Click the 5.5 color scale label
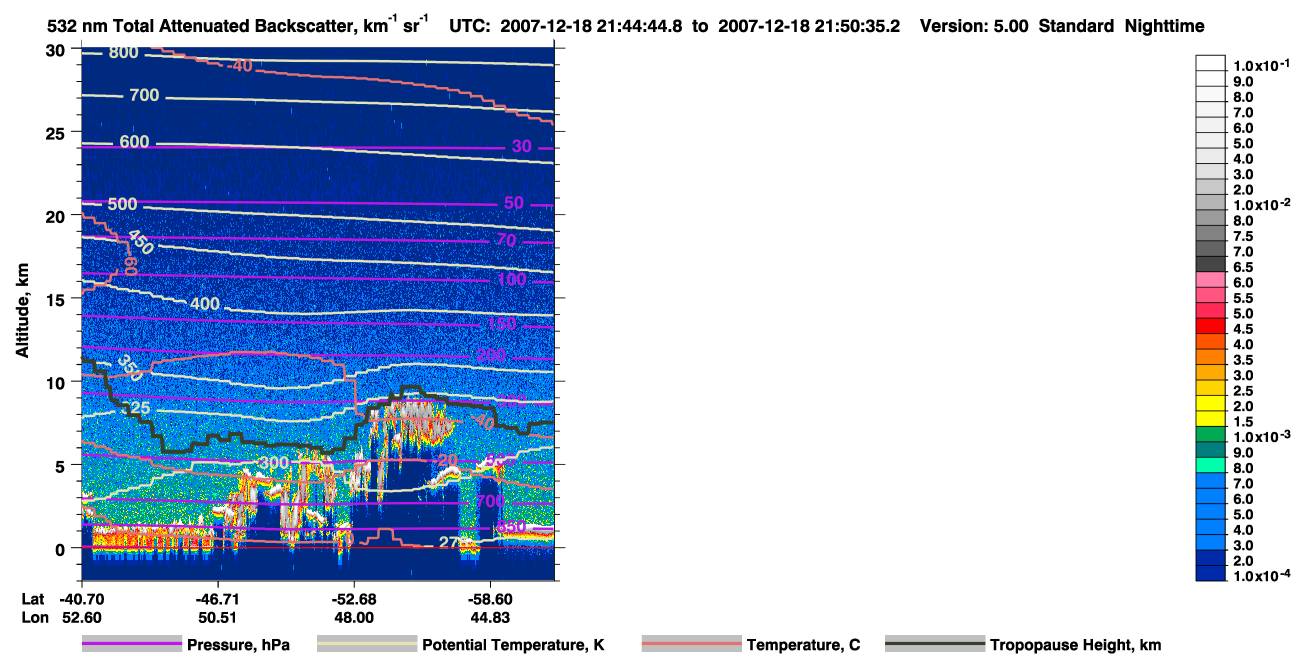 (x=1243, y=297)
